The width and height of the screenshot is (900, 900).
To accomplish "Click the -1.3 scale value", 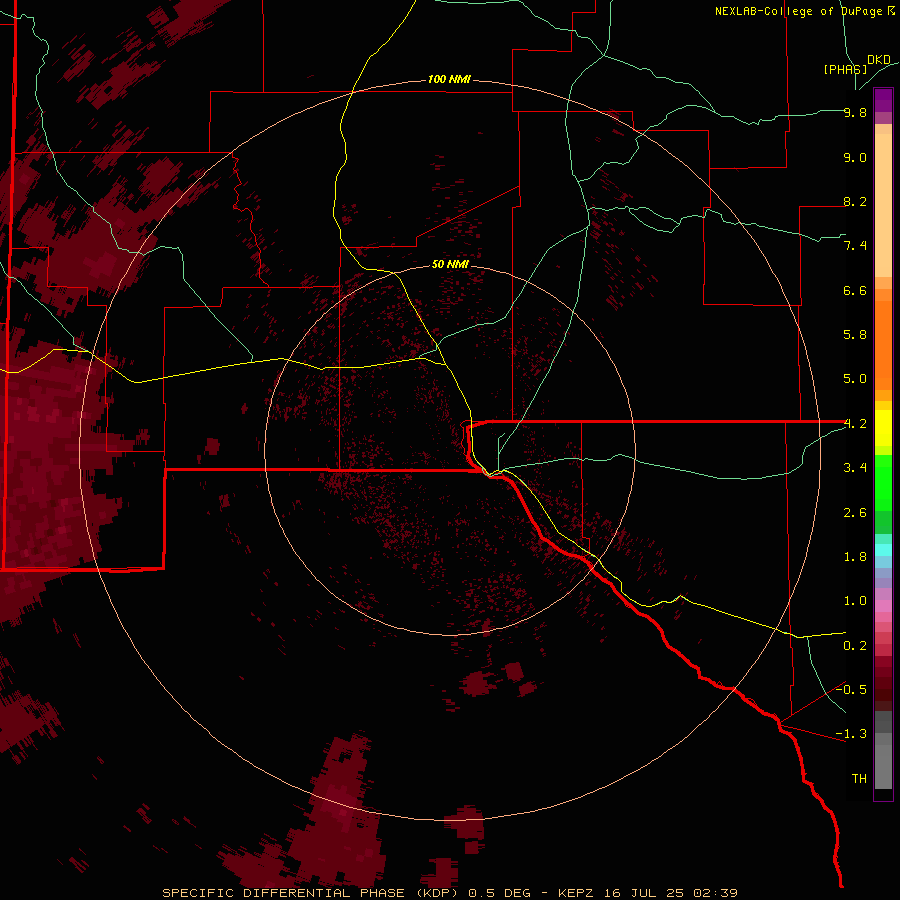I will click(x=851, y=734).
